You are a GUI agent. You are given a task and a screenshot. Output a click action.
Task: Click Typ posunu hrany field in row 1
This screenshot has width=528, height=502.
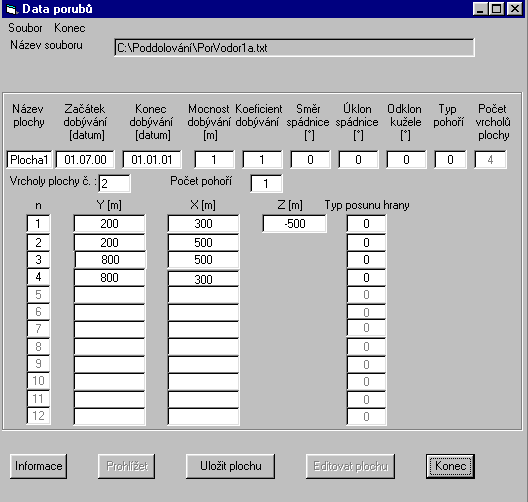coord(366,224)
